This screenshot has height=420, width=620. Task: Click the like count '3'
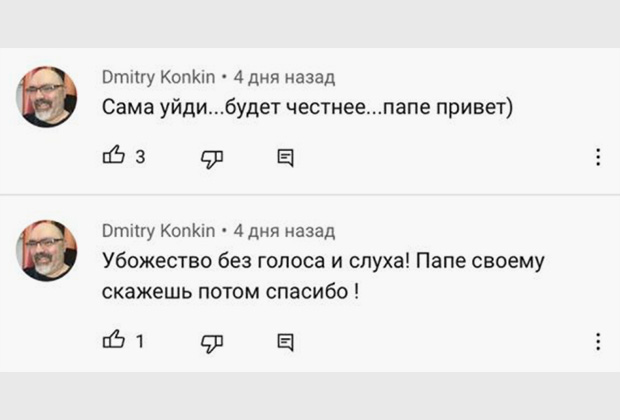pos(140,157)
